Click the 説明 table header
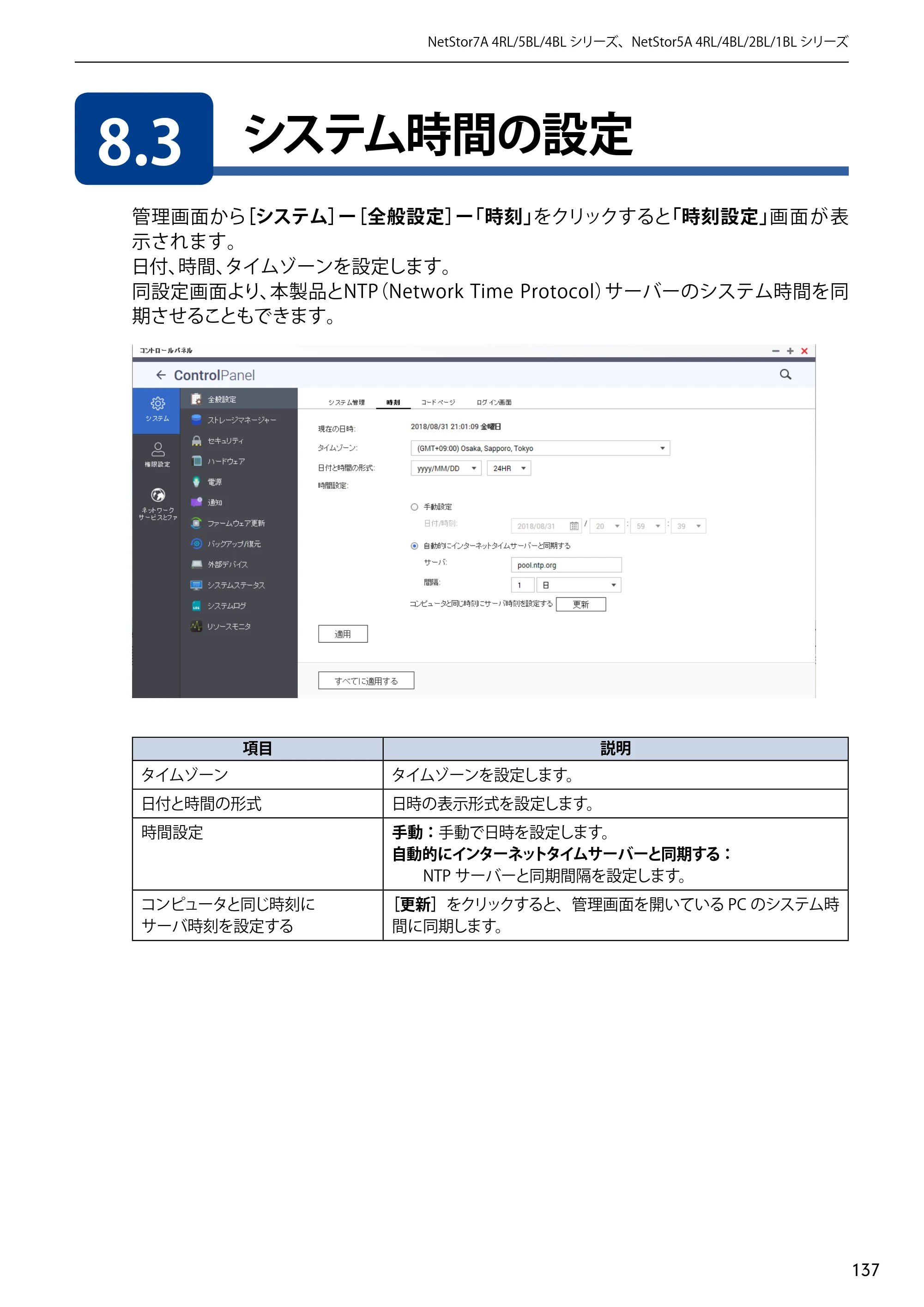The height and width of the screenshot is (1307, 924). tap(616, 748)
